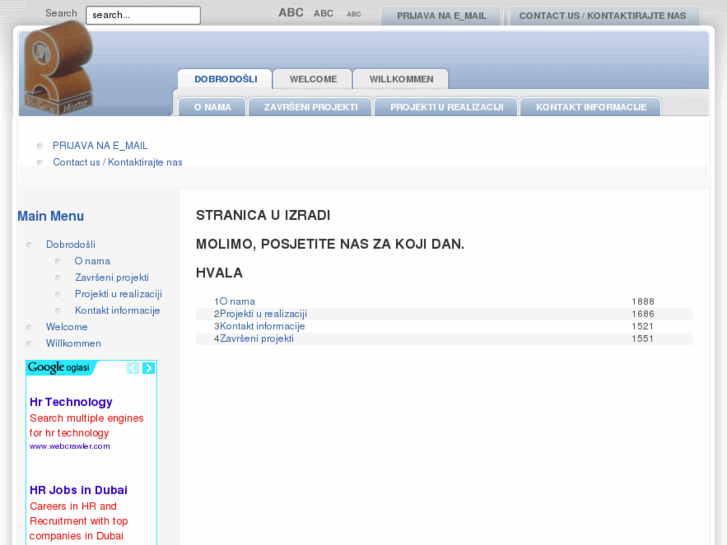The image size is (727, 545).
Task: Open the Hr Technology ad link
Action: tap(71, 402)
